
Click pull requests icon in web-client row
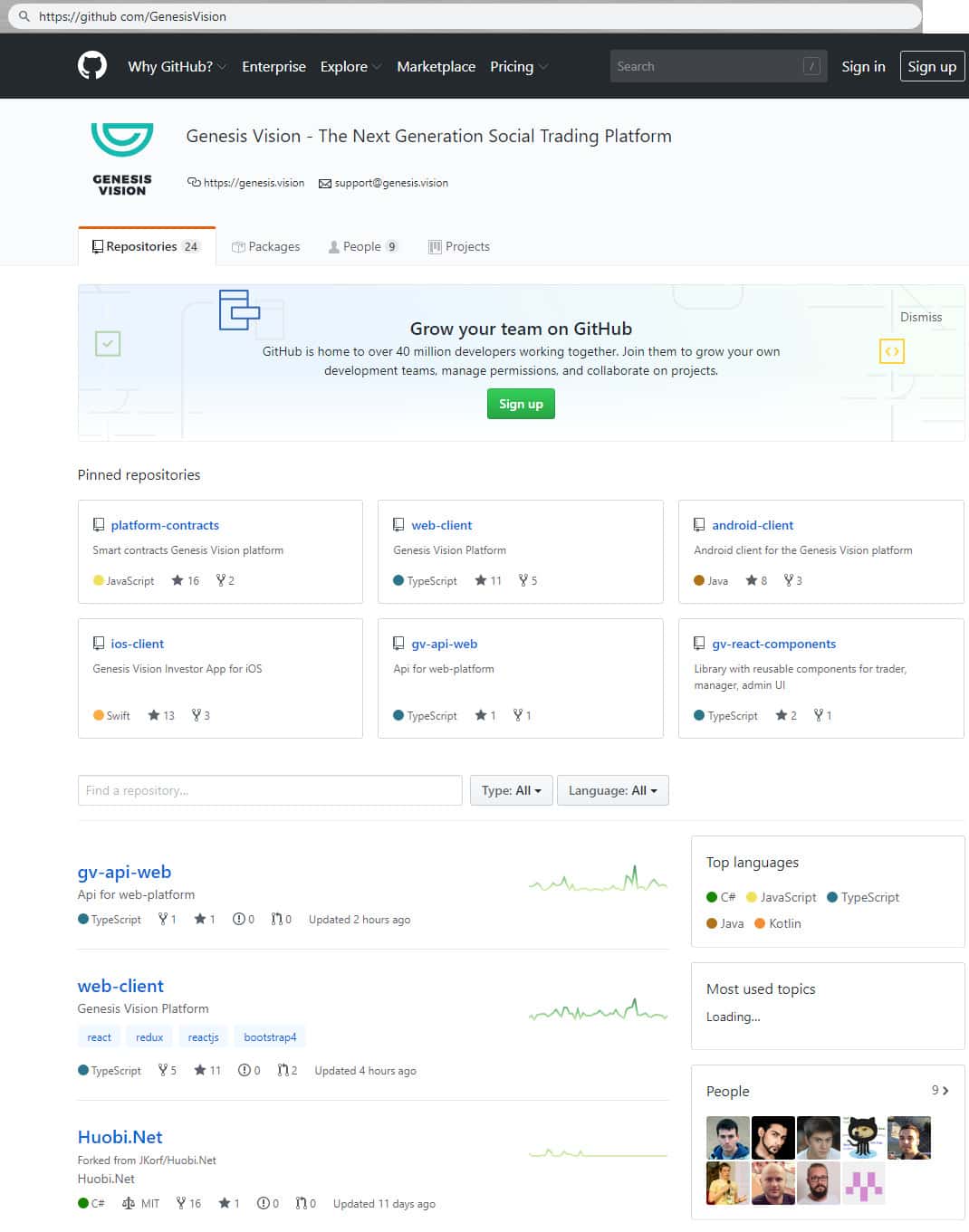pos(283,1070)
